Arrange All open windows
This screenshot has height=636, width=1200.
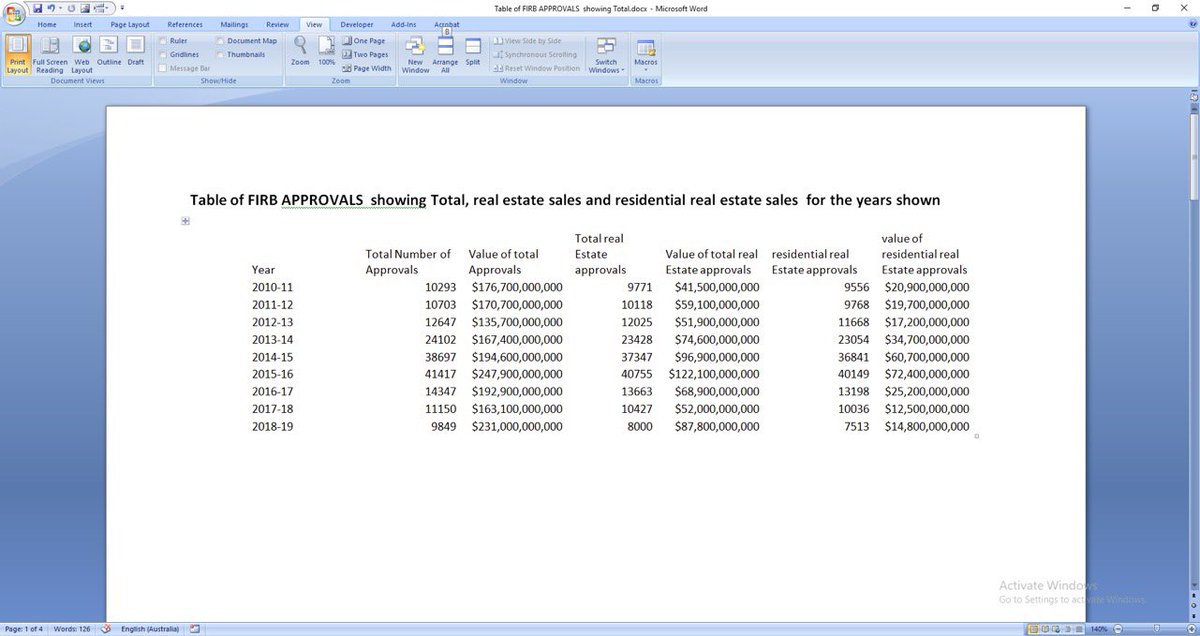tap(445, 55)
